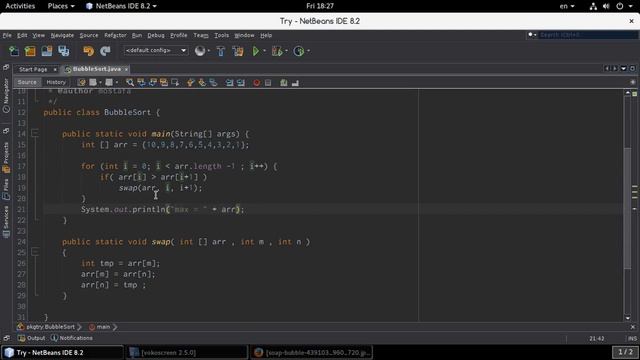
Task: Open the default config dropdown
Action: coord(156,51)
